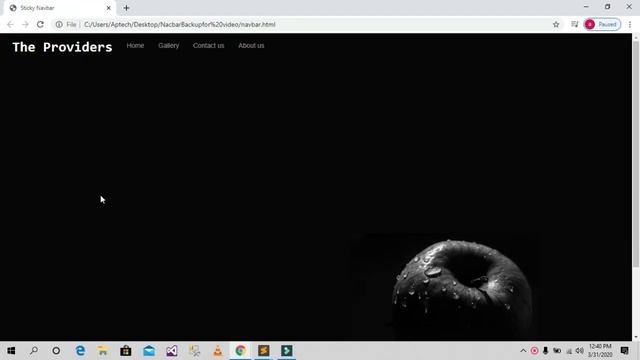The image size is (640, 360).
Task: Open network status tray icon
Action: click(569, 351)
